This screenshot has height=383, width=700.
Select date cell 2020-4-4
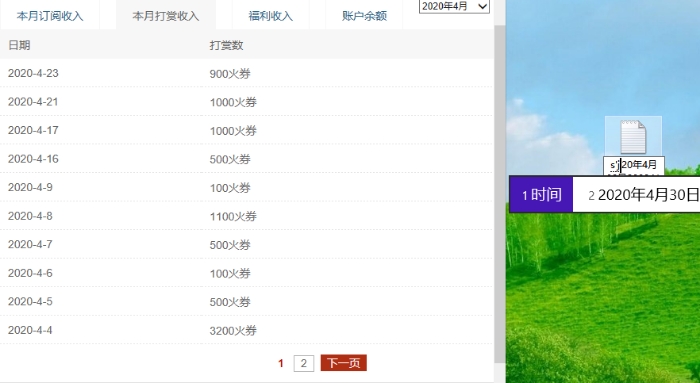click(30, 330)
